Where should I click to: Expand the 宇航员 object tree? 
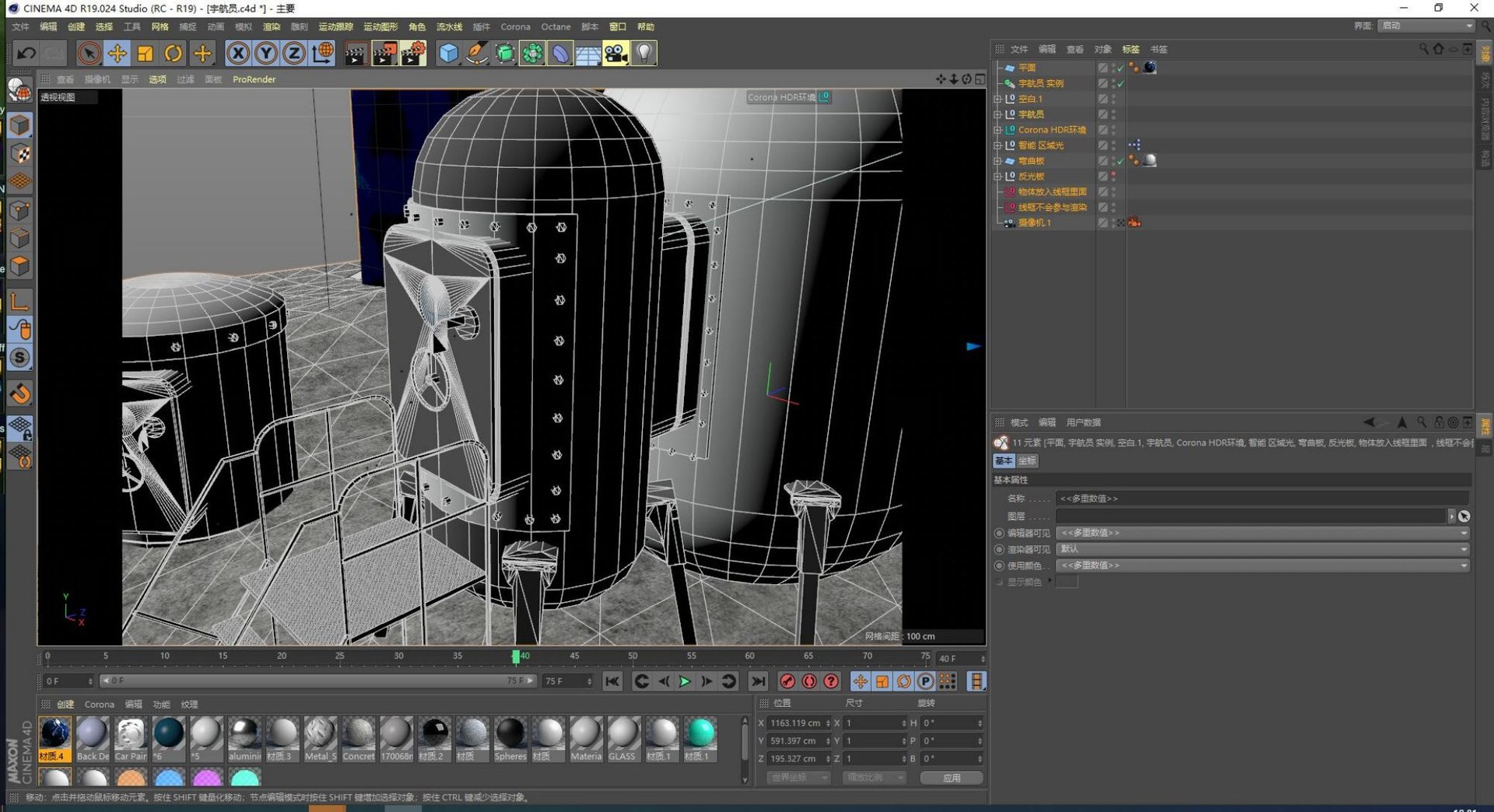[x=998, y=114]
